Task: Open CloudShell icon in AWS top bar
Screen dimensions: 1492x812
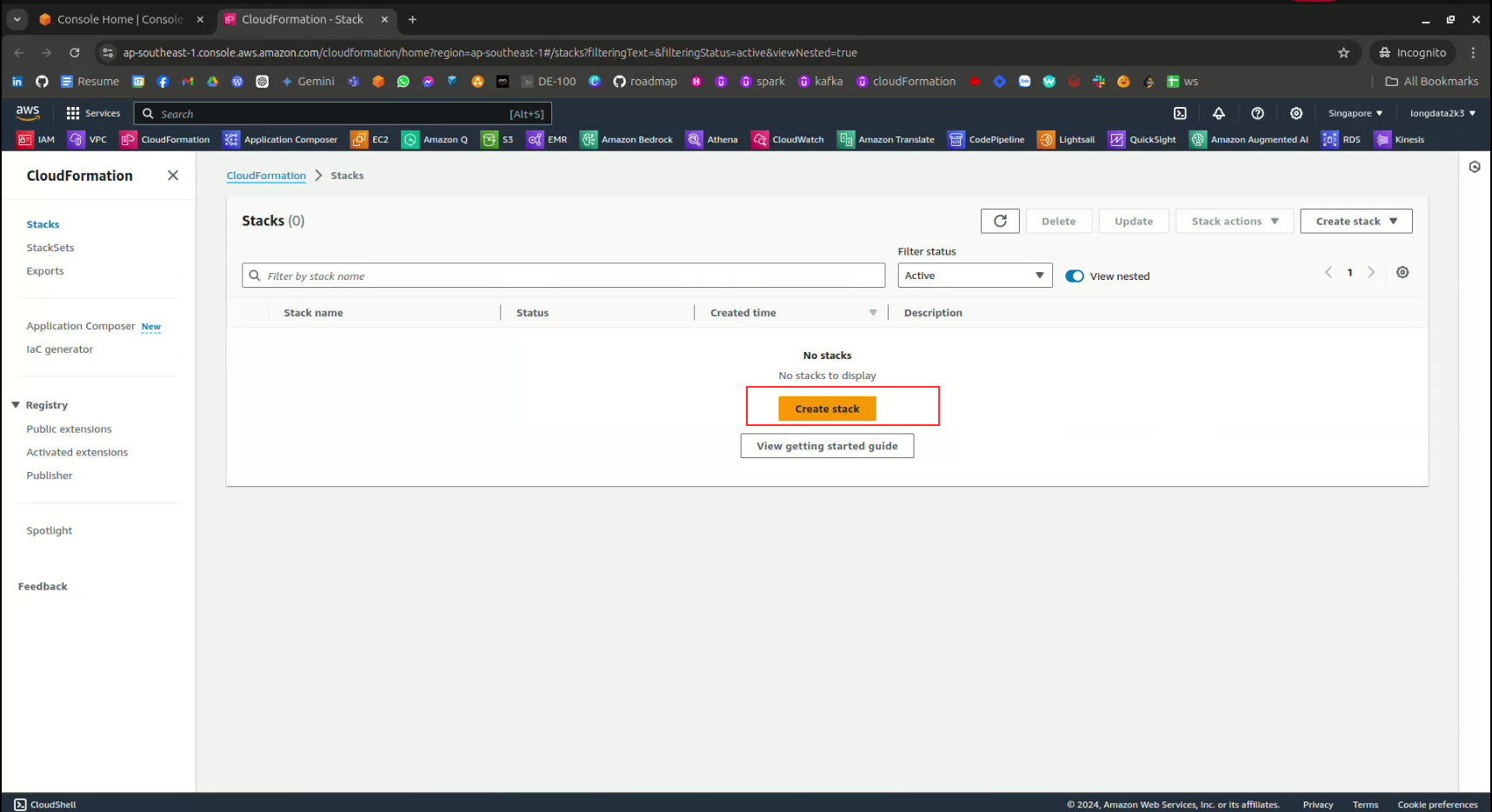Action: pyautogui.click(x=1180, y=113)
